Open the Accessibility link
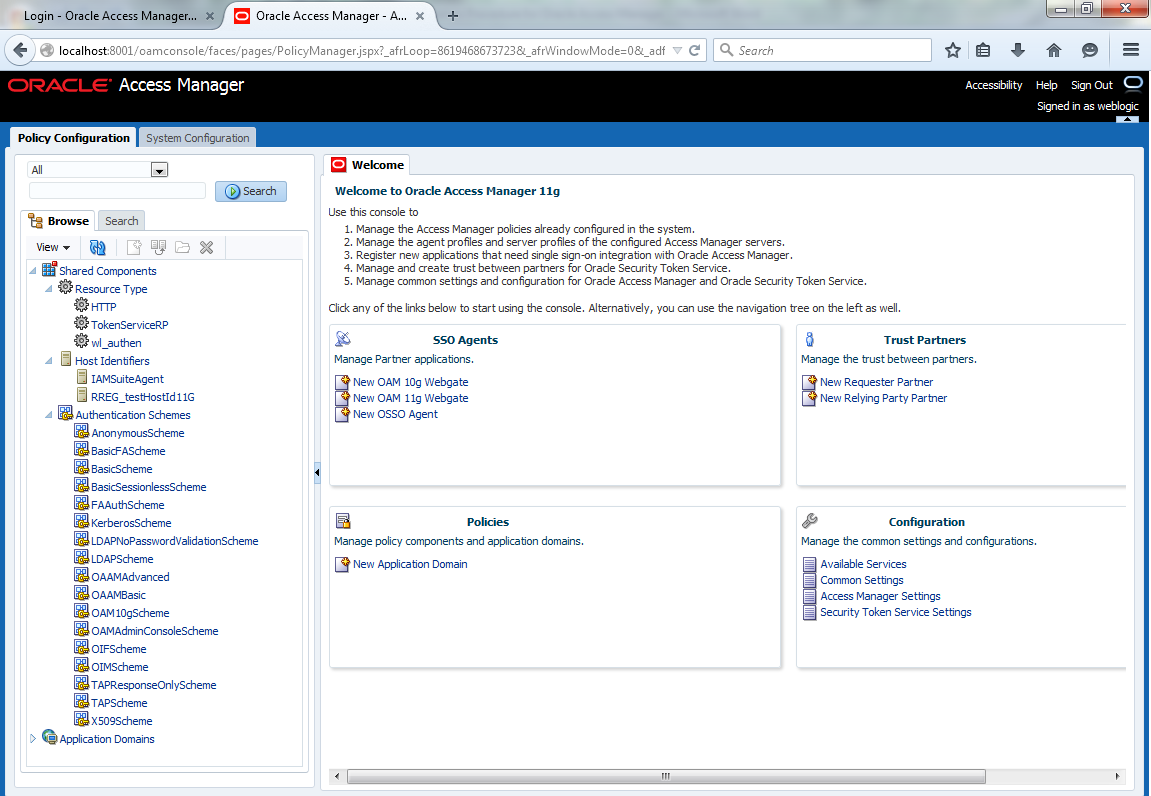 993,84
